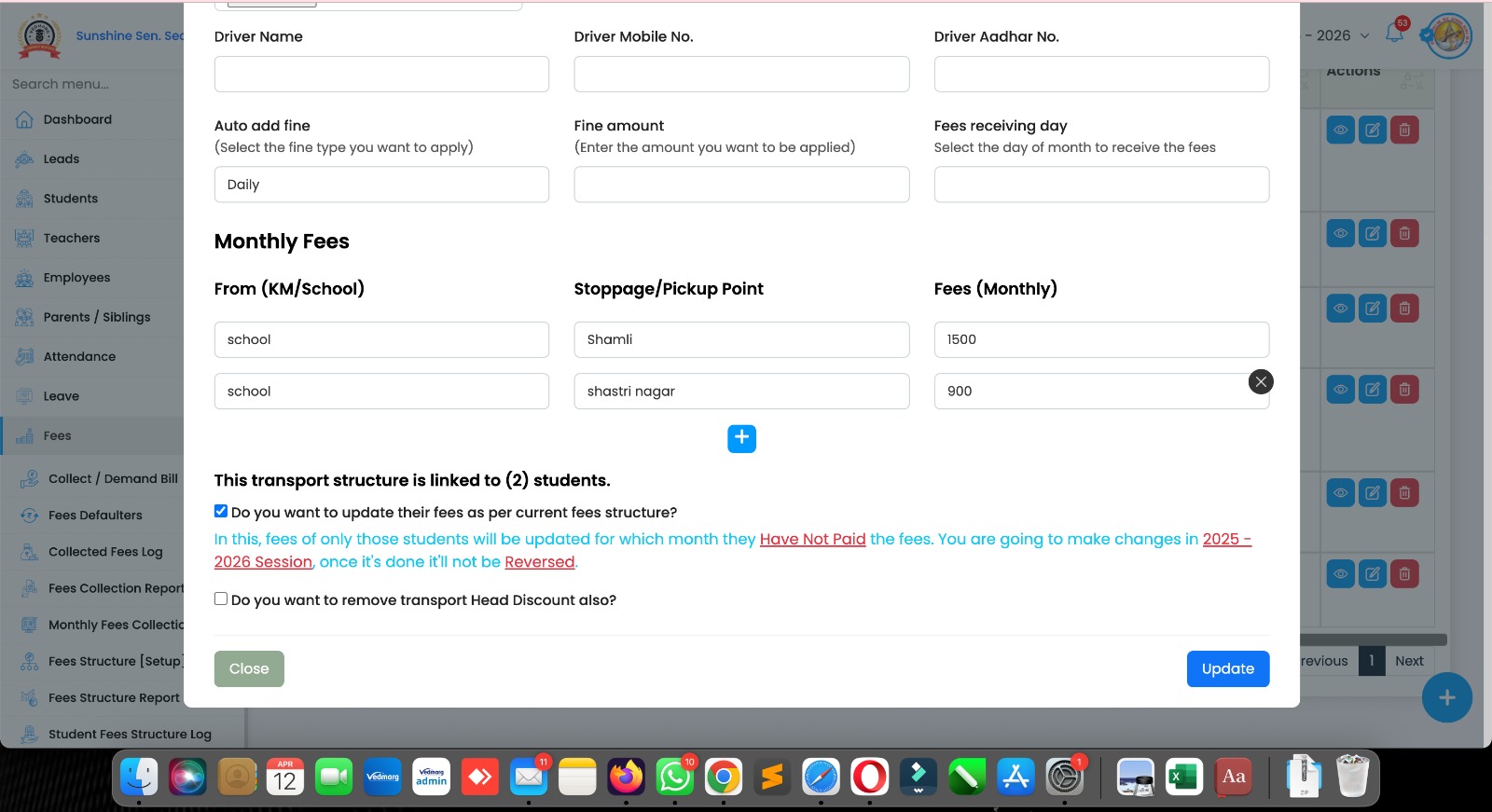
Task: Uncheck update fees per current structure
Action: point(221,511)
